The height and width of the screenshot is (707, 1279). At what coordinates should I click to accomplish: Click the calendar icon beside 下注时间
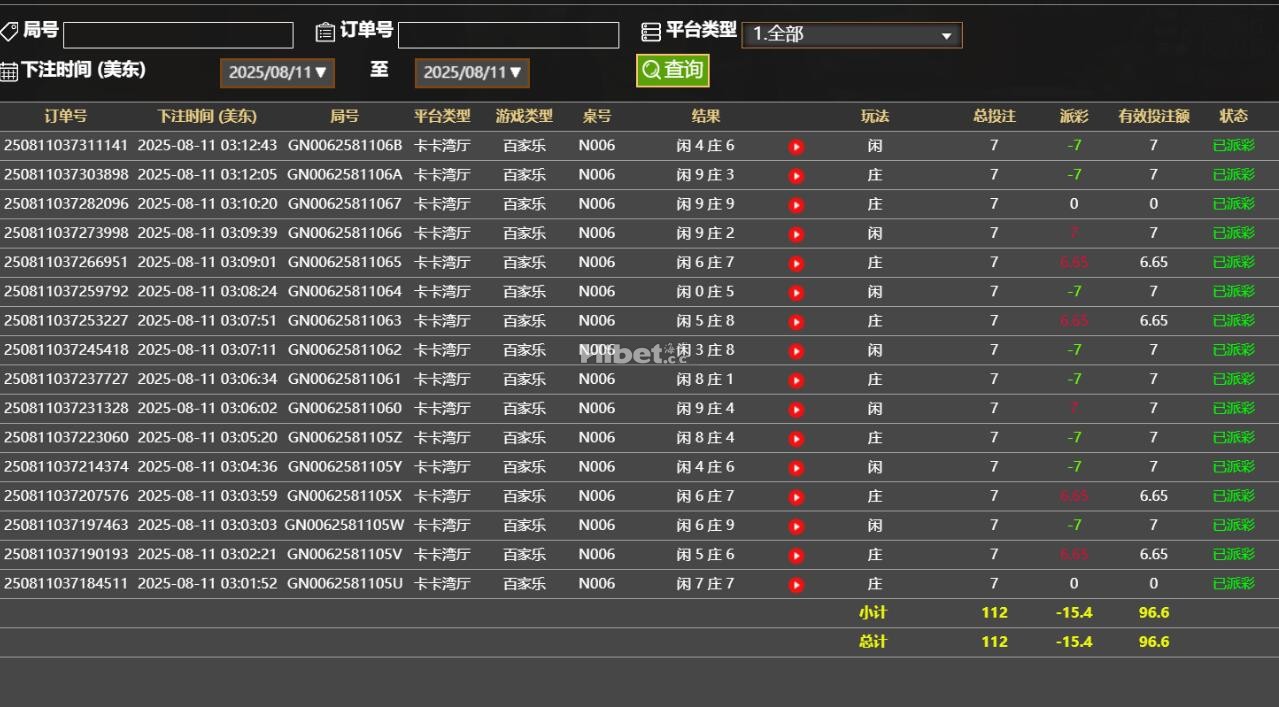click(x=9, y=71)
